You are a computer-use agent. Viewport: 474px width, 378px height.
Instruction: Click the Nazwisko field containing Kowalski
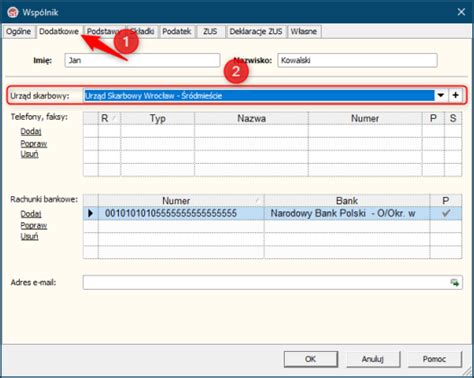[357, 60]
